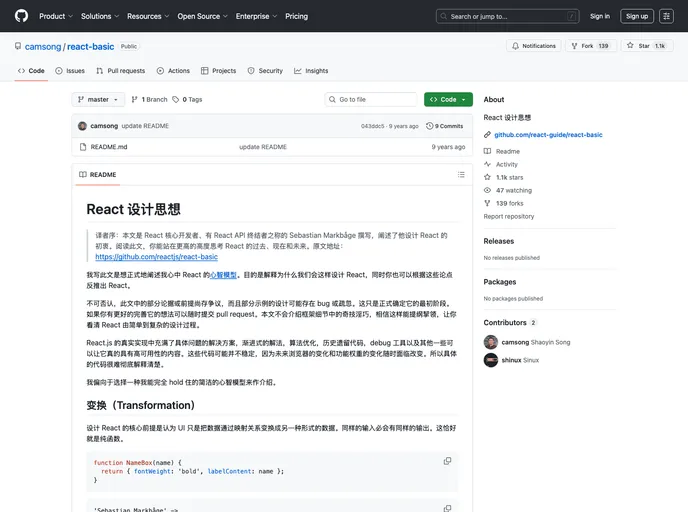Screen dimensions: 688x512
Task: Open the update README commit message
Action: click(145, 126)
